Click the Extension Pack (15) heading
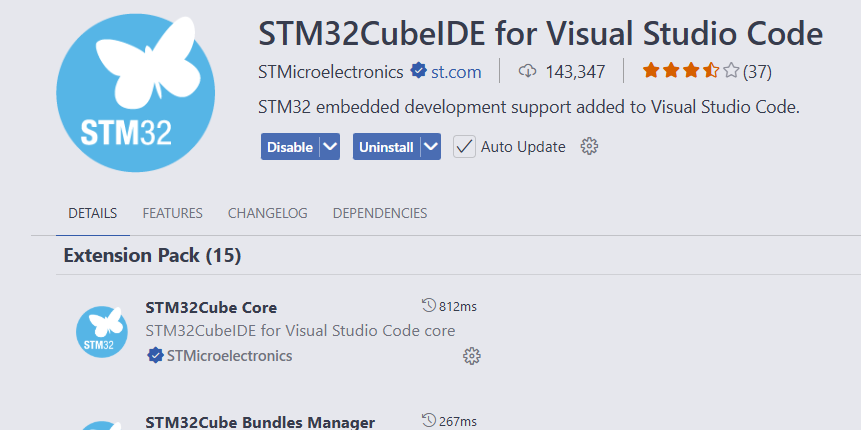The width and height of the screenshot is (861, 430). (x=152, y=255)
